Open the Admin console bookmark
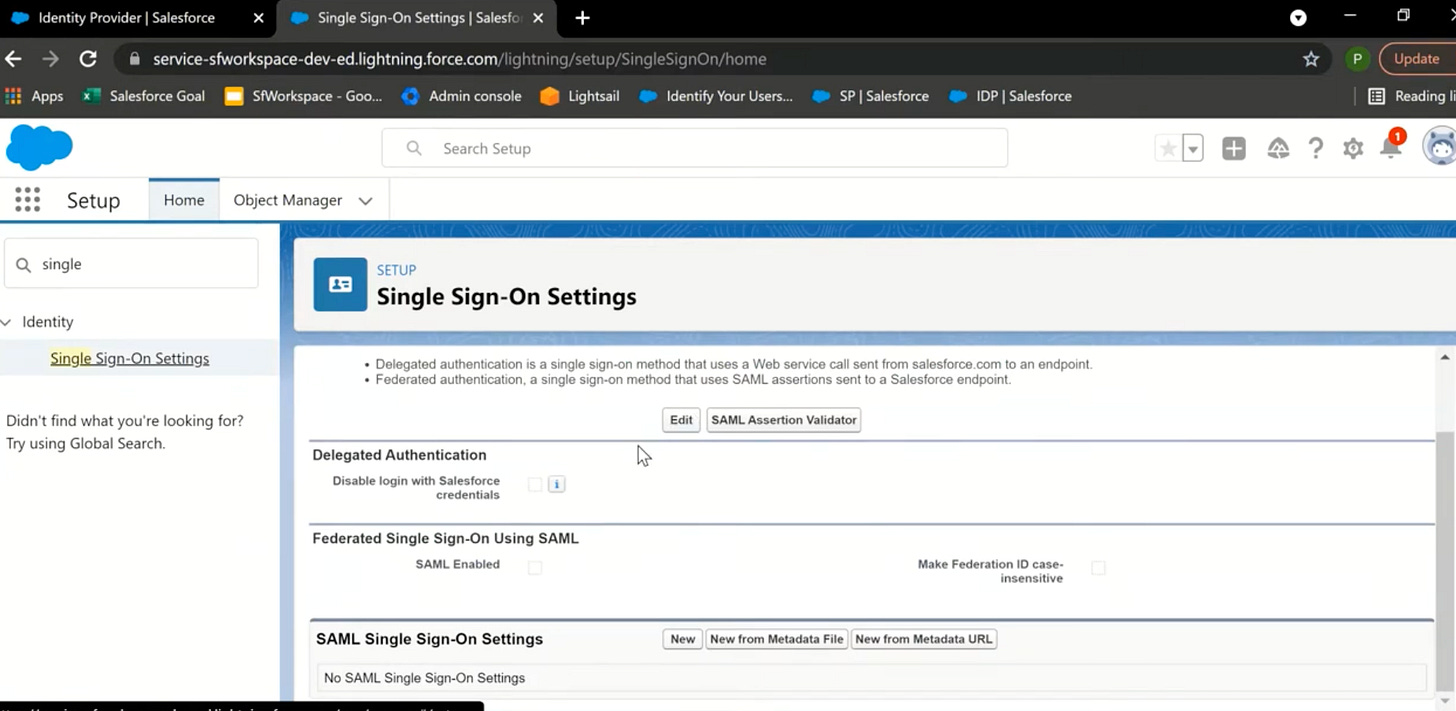Screen dimensions: 1456x711 (x=462, y=96)
